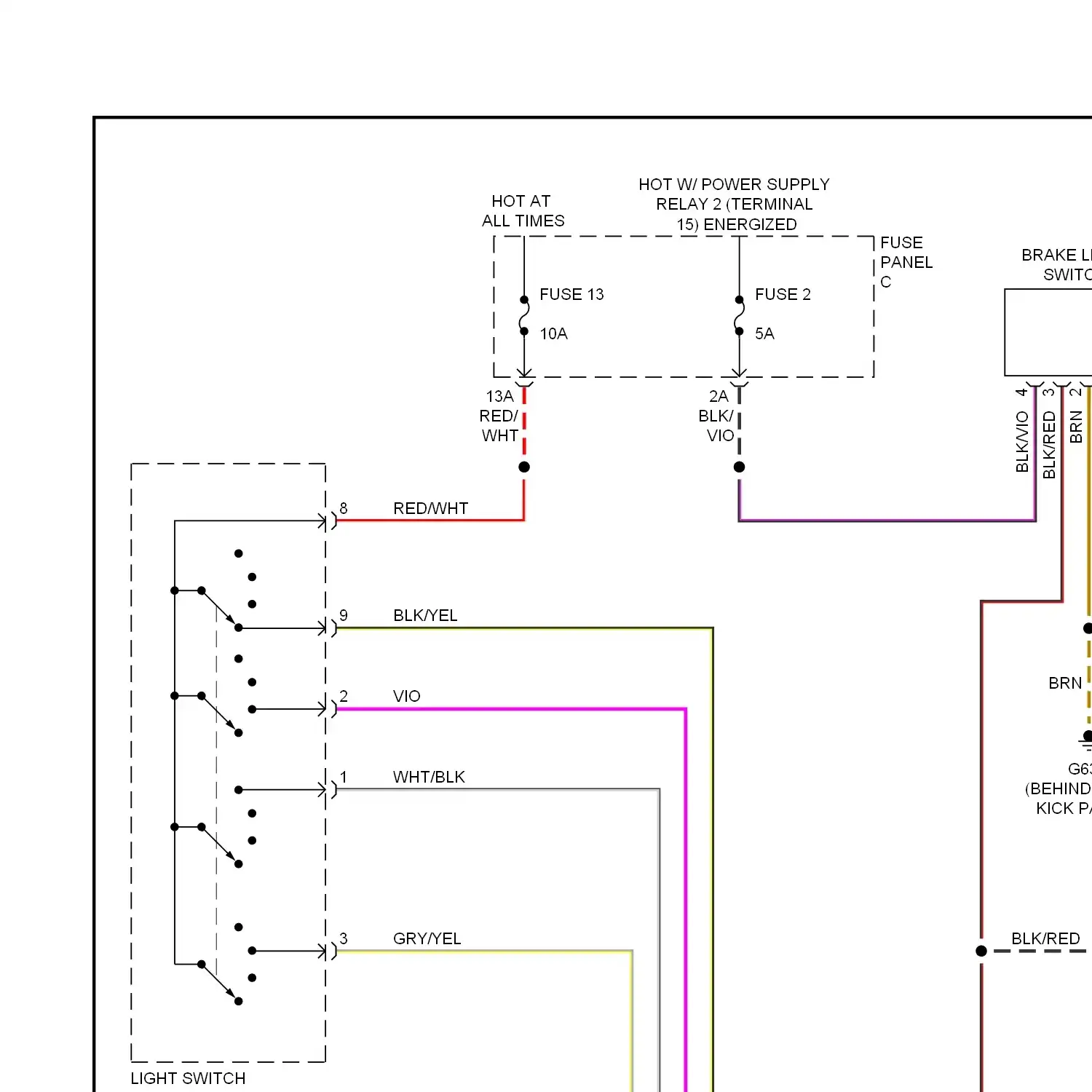Click the splice dot on the BLK/RED wire

tap(981, 951)
